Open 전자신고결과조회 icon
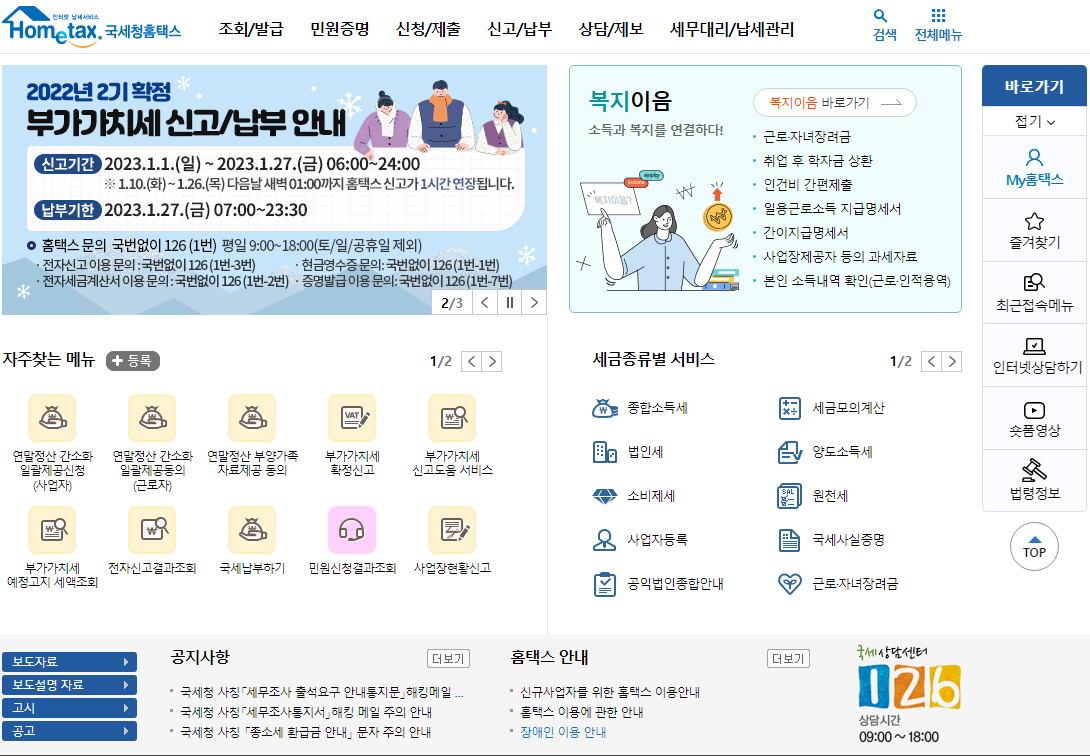Viewport: 1090px width, 756px height. click(152, 530)
